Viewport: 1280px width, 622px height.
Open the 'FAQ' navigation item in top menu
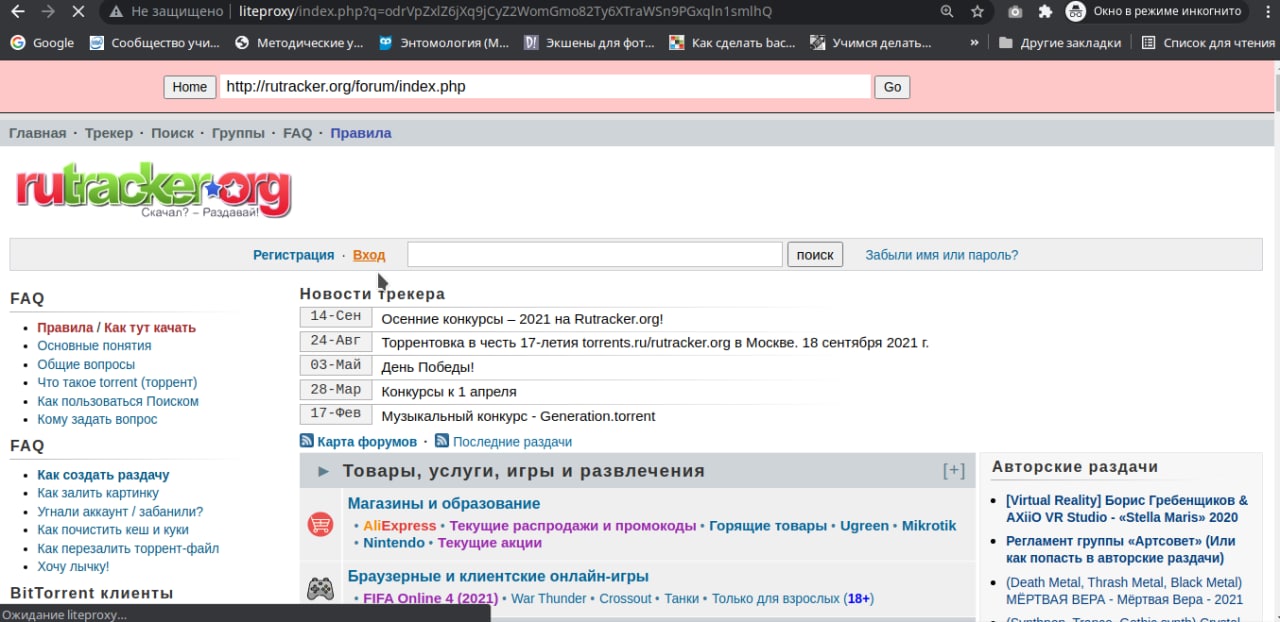click(x=298, y=133)
